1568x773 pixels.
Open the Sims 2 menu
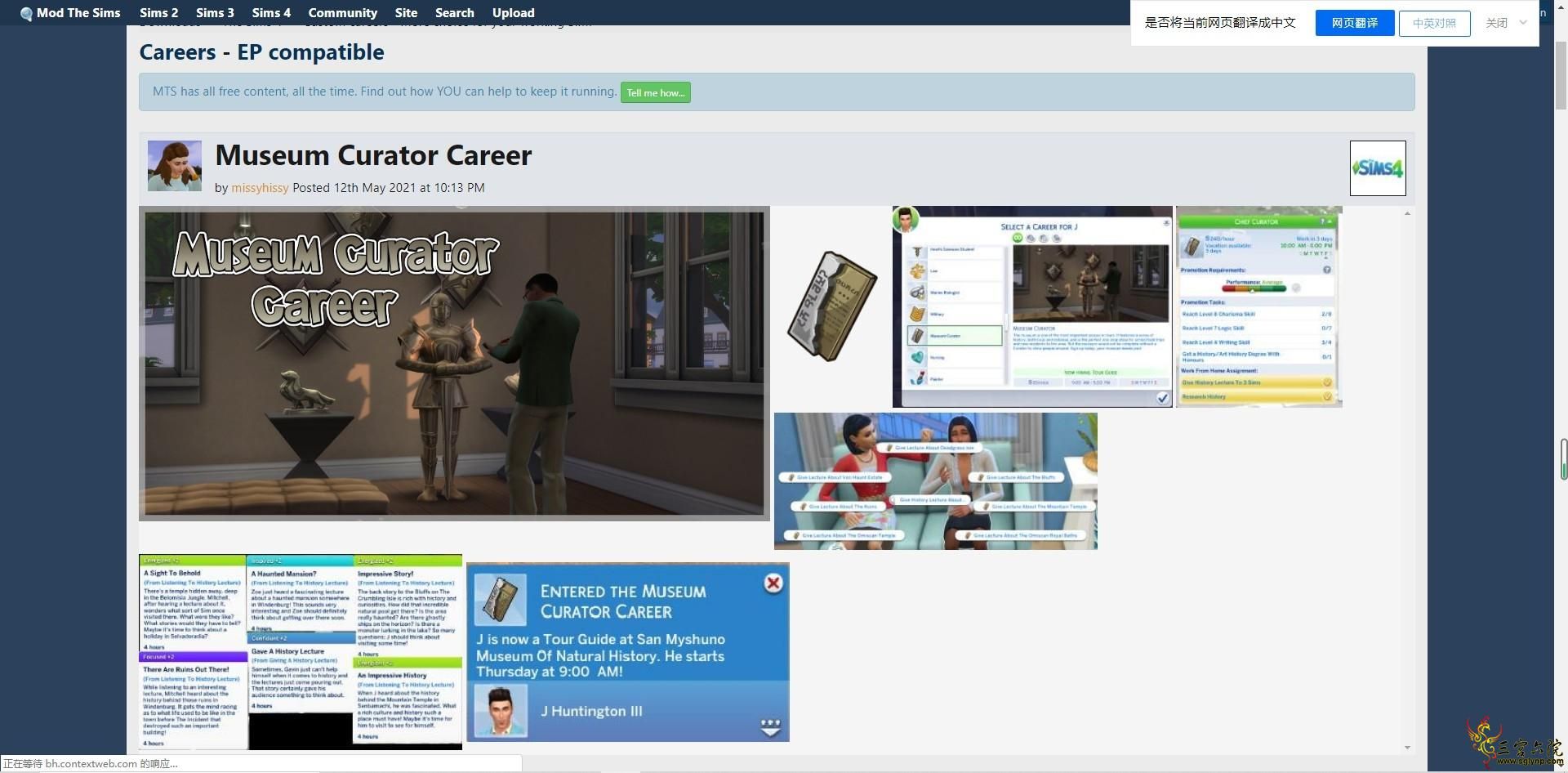pyautogui.click(x=158, y=13)
